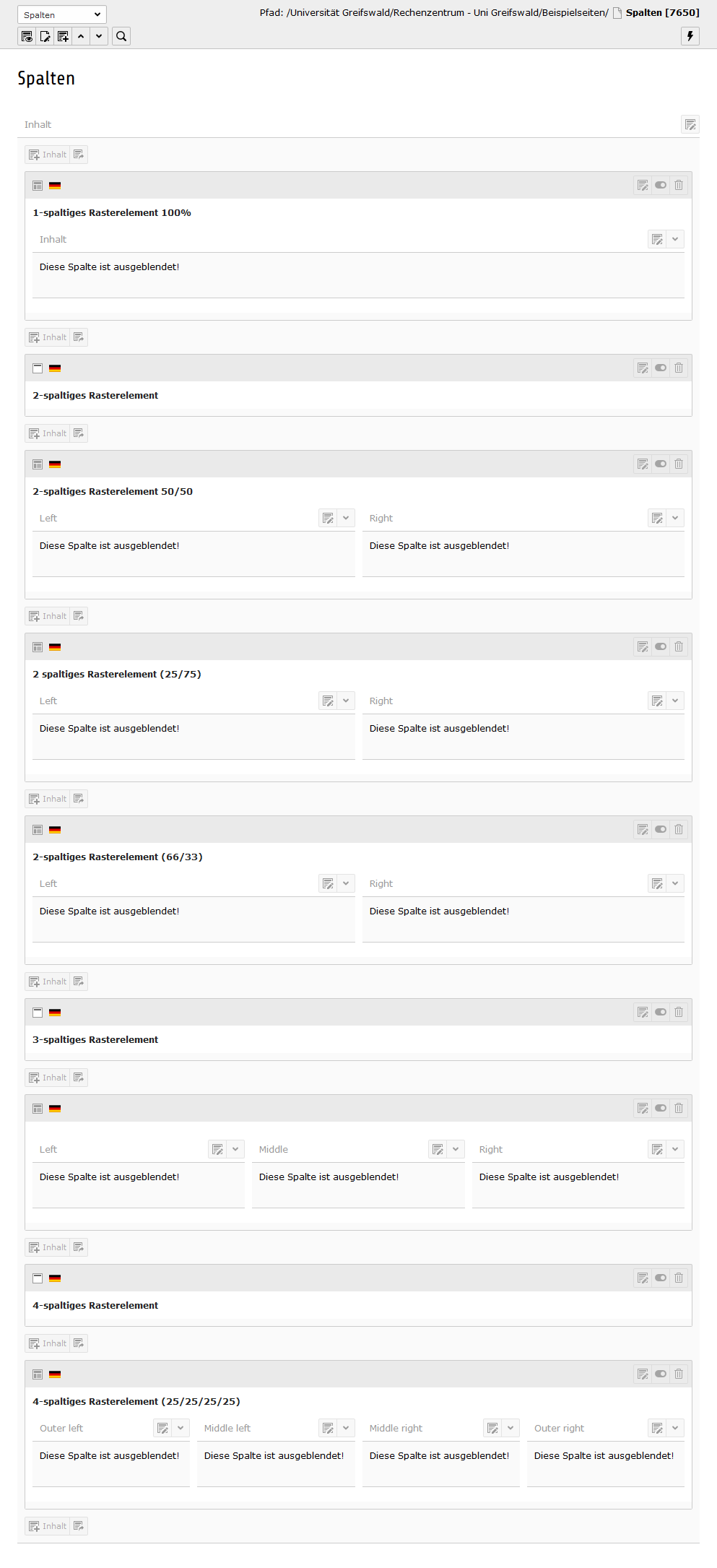The height and width of the screenshot is (1568, 717).
Task: Click the lightning bolt clear cache icon
Action: click(x=690, y=36)
